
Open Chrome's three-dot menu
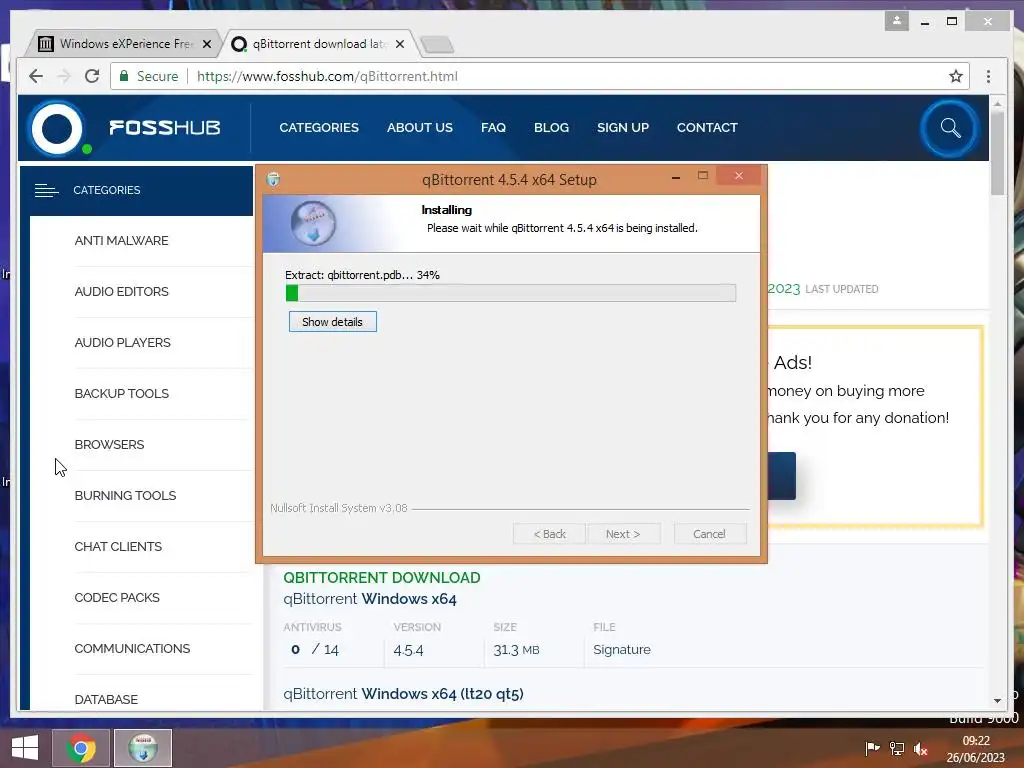[988, 76]
